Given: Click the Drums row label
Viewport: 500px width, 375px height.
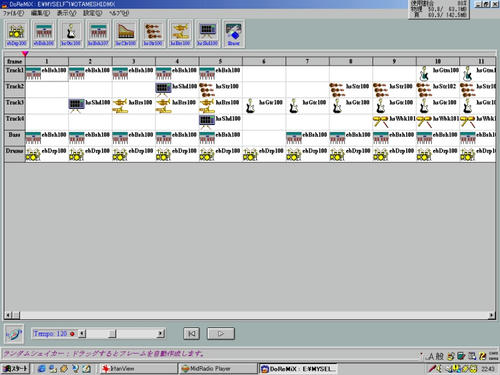Looking at the screenshot, I should (x=15, y=154).
